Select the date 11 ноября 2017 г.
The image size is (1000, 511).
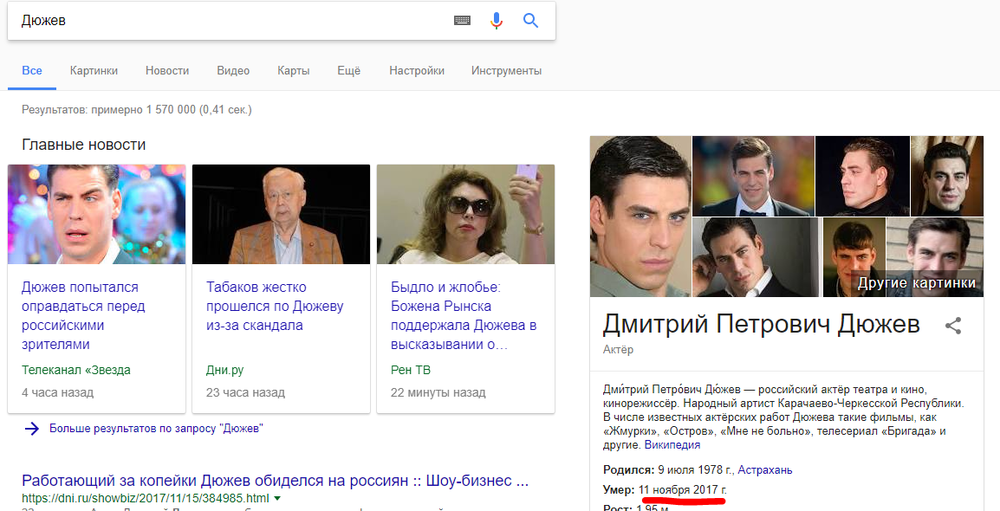coord(682,490)
